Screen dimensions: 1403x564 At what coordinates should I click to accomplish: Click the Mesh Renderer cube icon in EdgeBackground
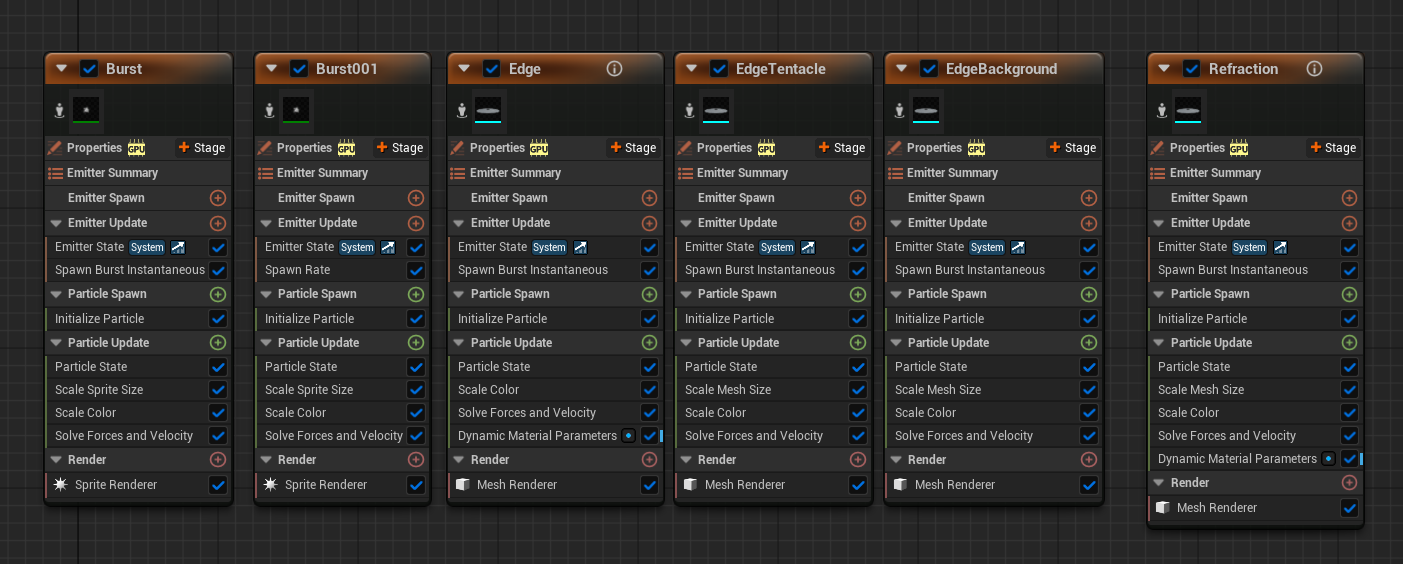[899, 485]
